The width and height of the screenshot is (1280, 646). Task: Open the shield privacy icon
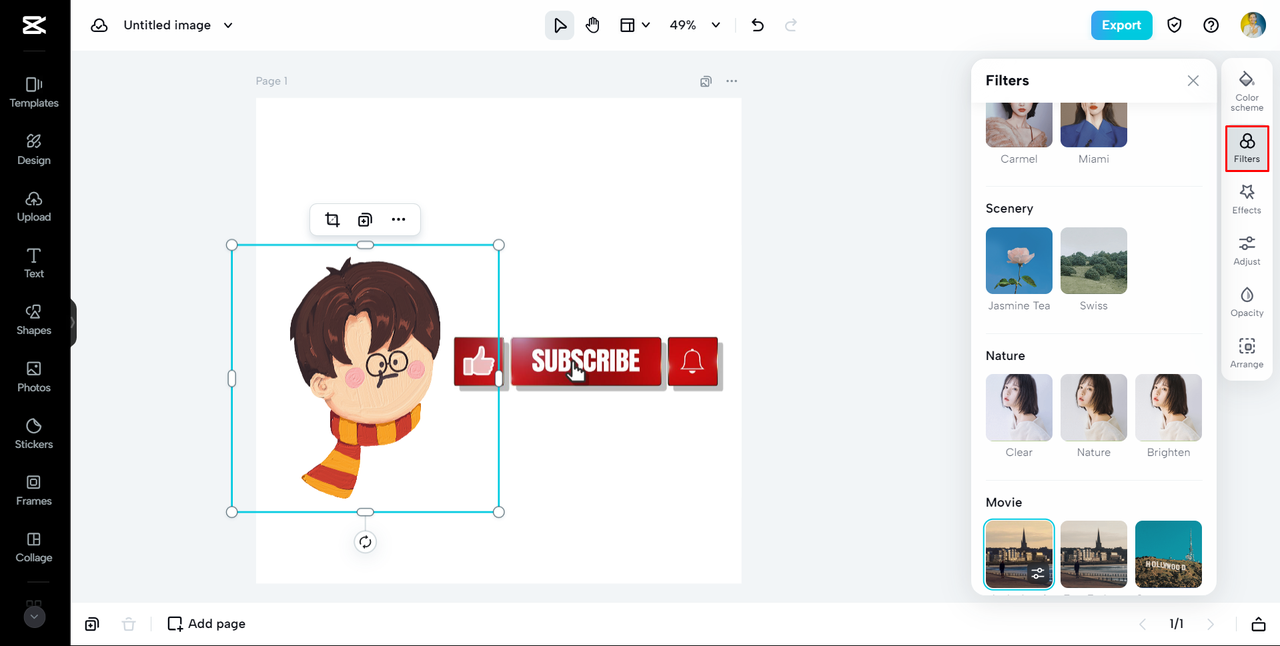(1175, 25)
